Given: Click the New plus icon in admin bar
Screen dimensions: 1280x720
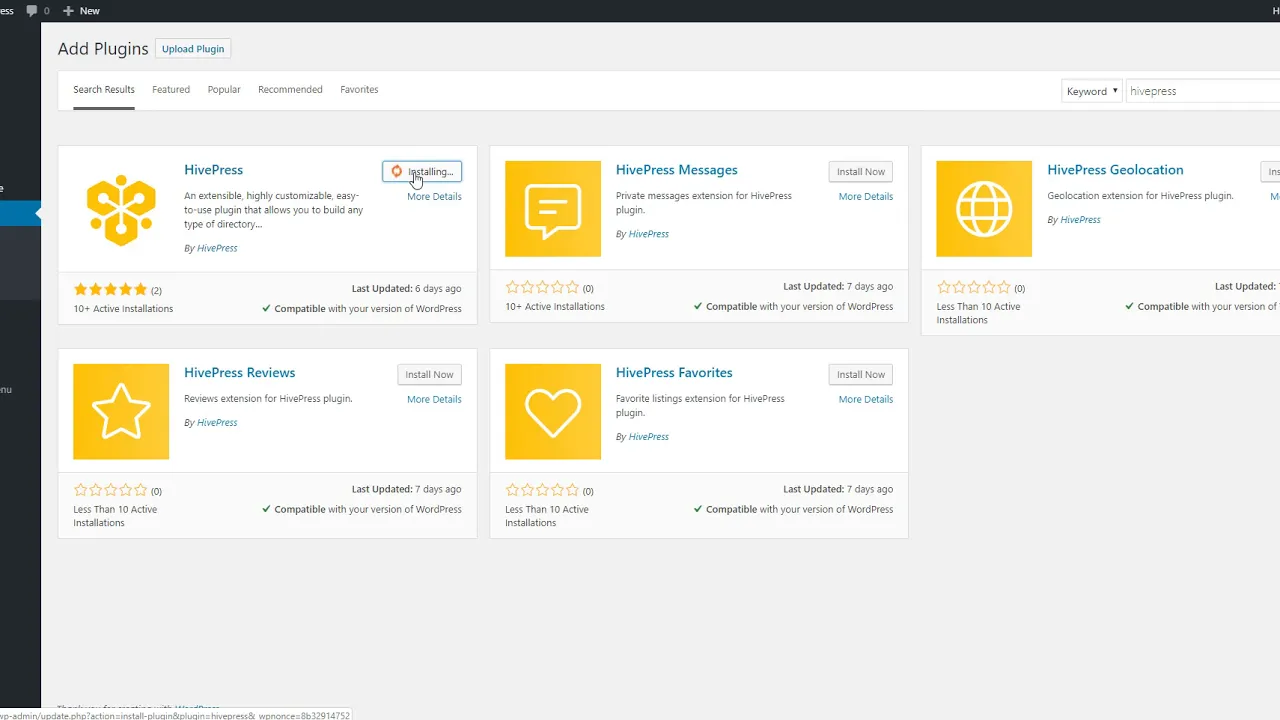Looking at the screenshot, I should tap(68, 11).
